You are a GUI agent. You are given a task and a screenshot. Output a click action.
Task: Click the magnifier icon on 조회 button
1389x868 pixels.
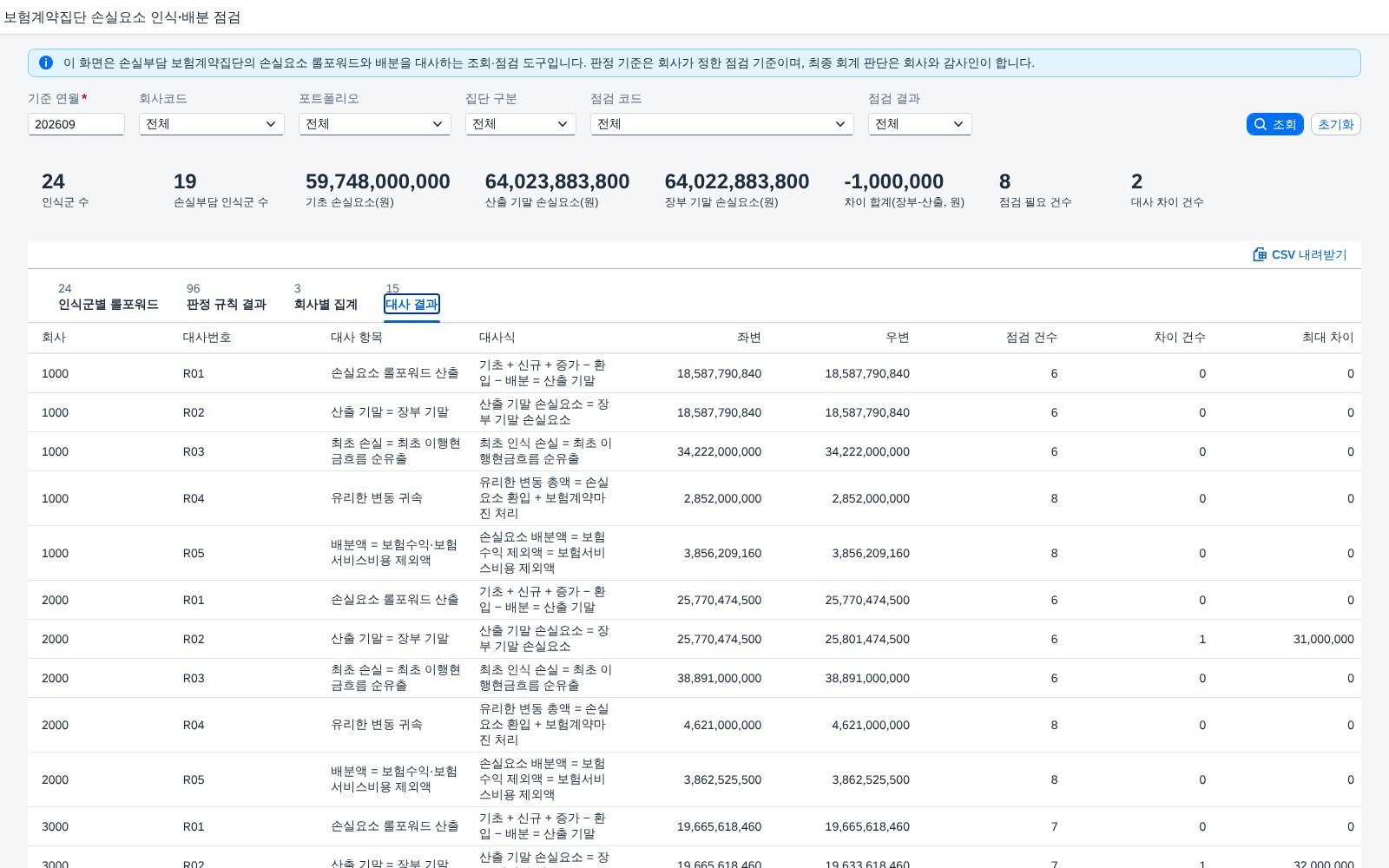1261,124
